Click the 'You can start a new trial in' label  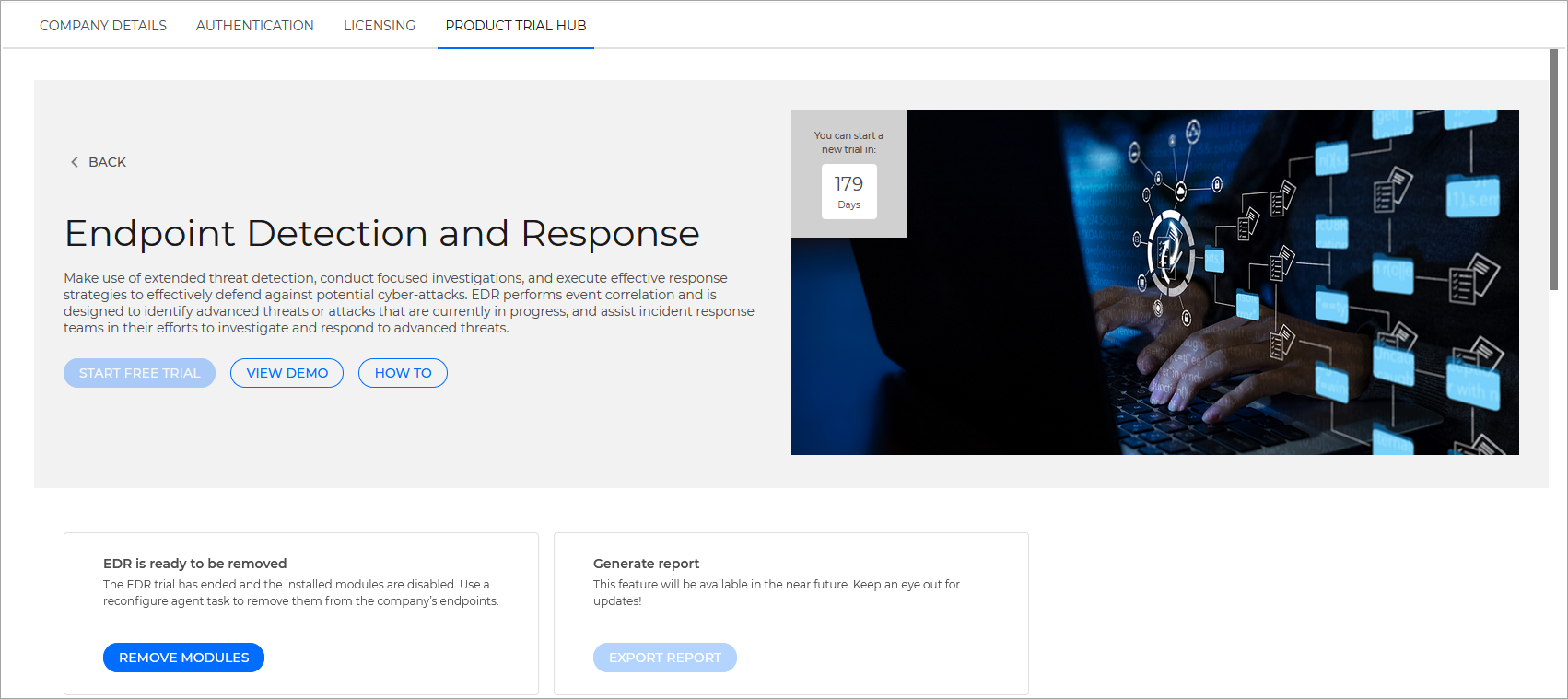click(848, 142)
